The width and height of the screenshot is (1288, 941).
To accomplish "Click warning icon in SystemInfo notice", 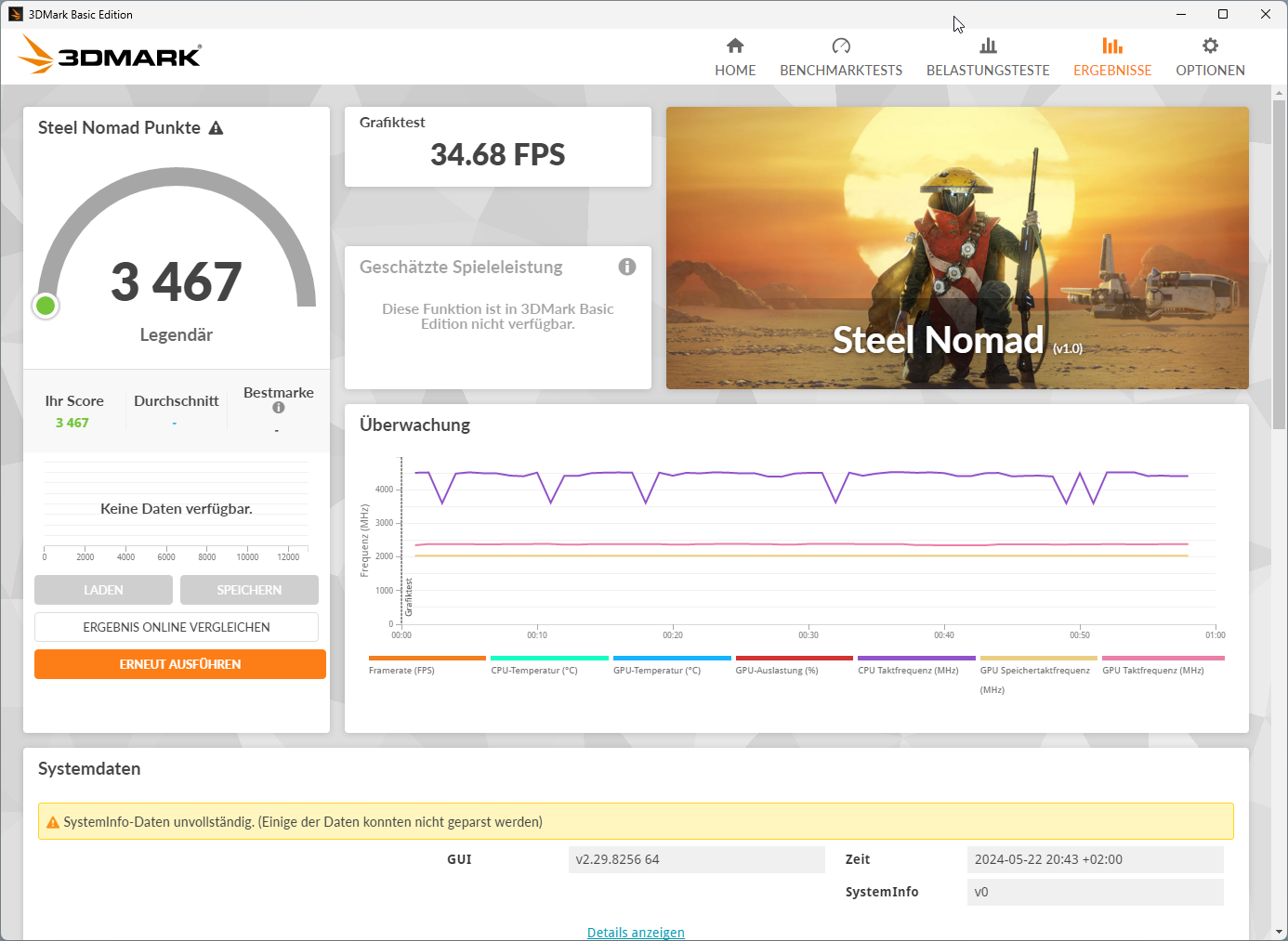I will [53, 822].
